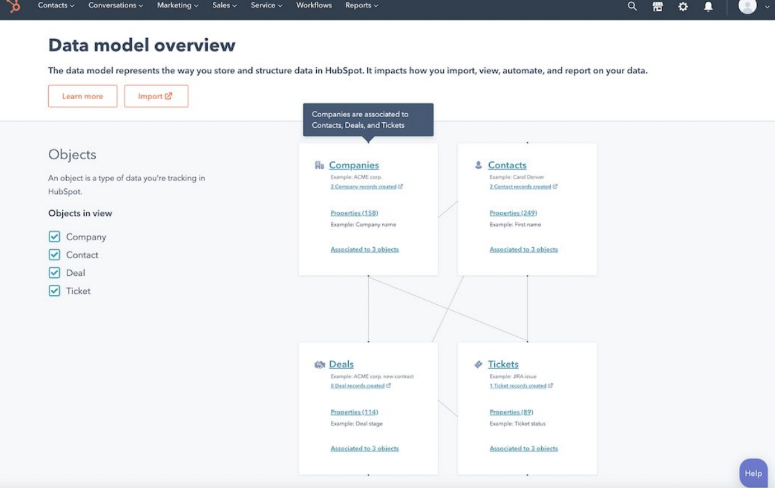This screenshot has width=775, height=488.
Task: Uncheck the Company object checkbox
Action: coord(54,237)
